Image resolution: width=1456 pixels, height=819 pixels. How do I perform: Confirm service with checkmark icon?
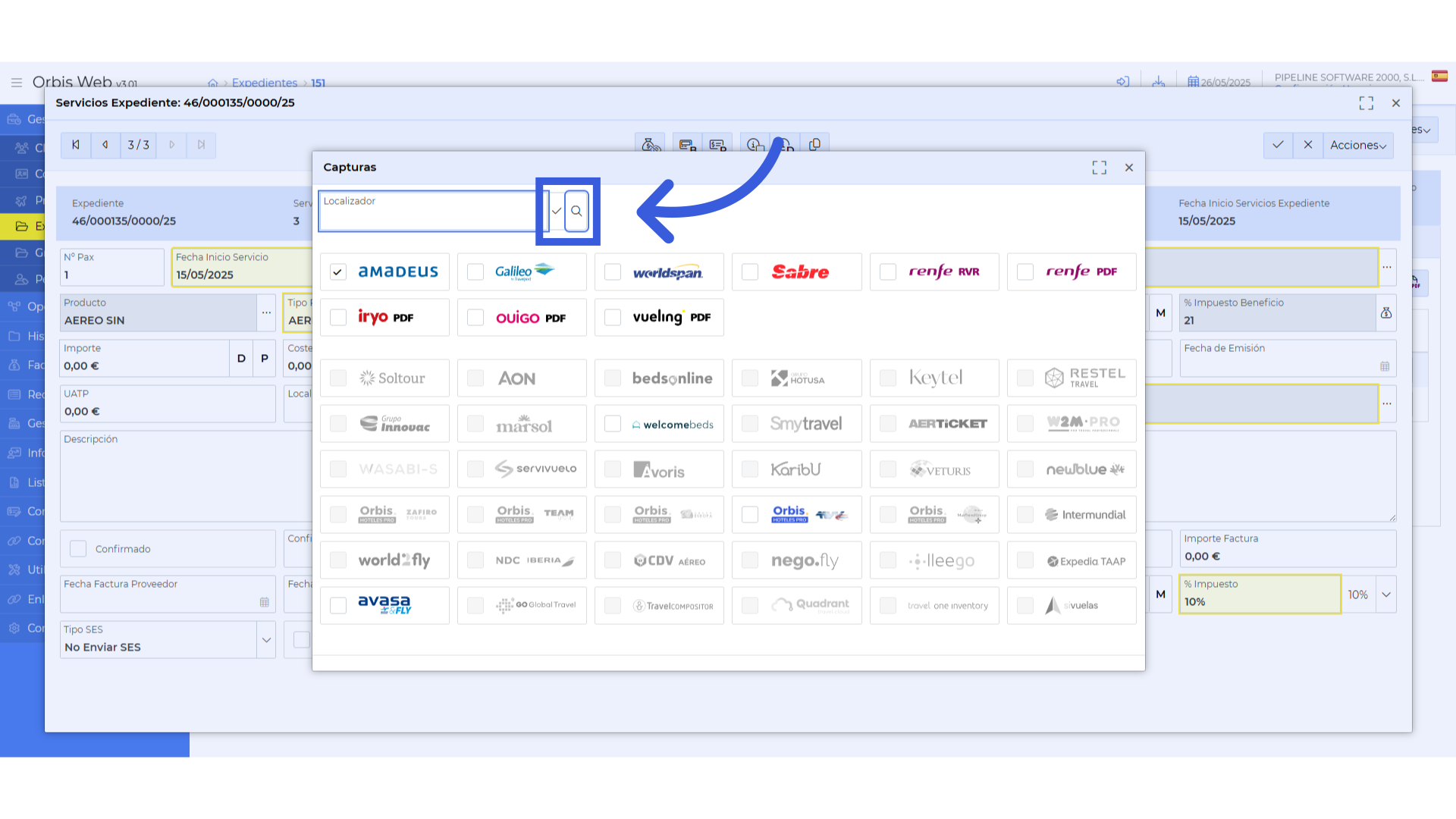click(1278, 145)
